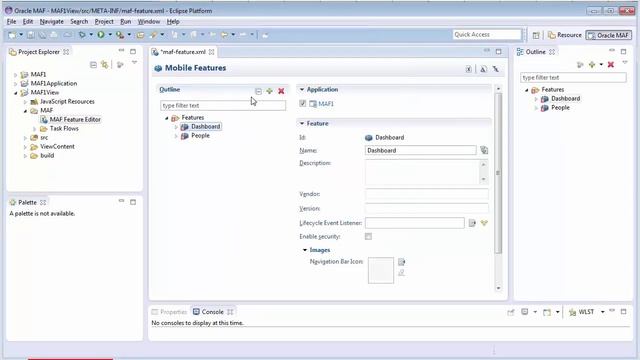
Task: Click the filter text field in the Outline view
Action: coord(573,78)
